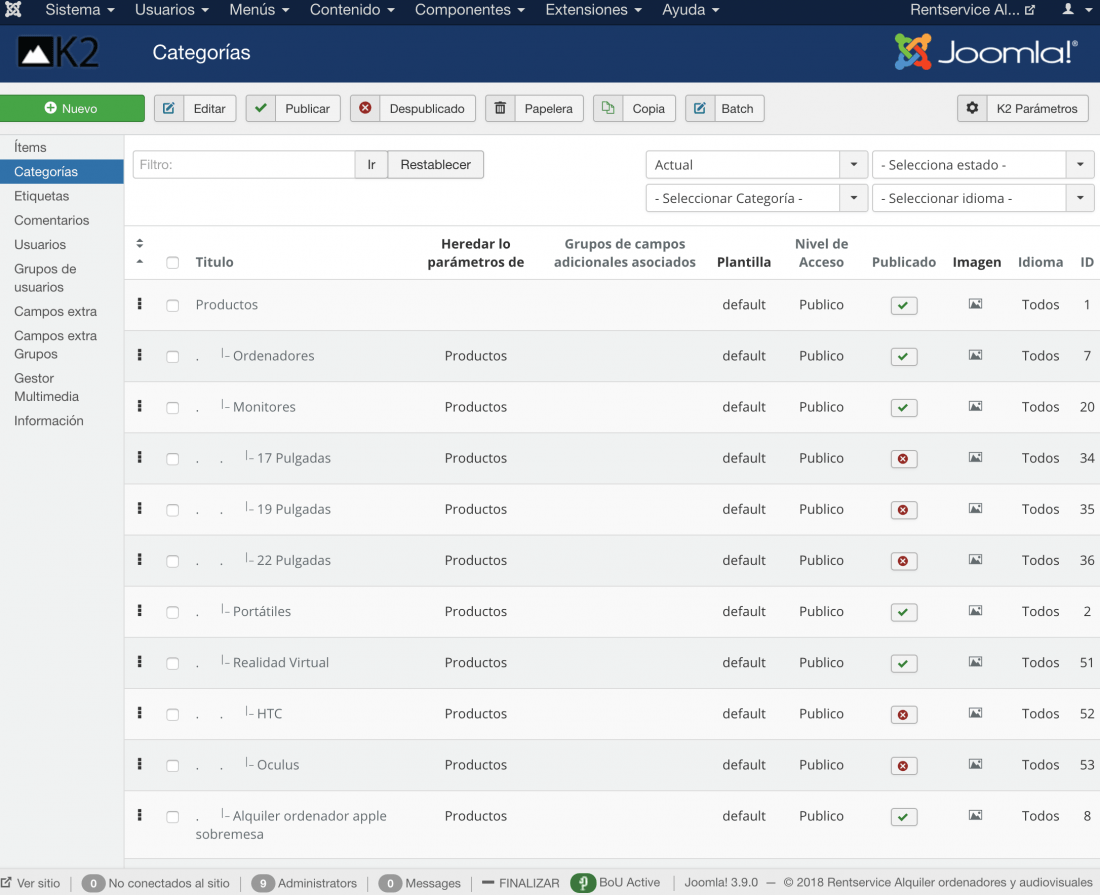Click the image icon in Ordenadores row
This screenshot has width=1100, height=895.
pos(975,355)
